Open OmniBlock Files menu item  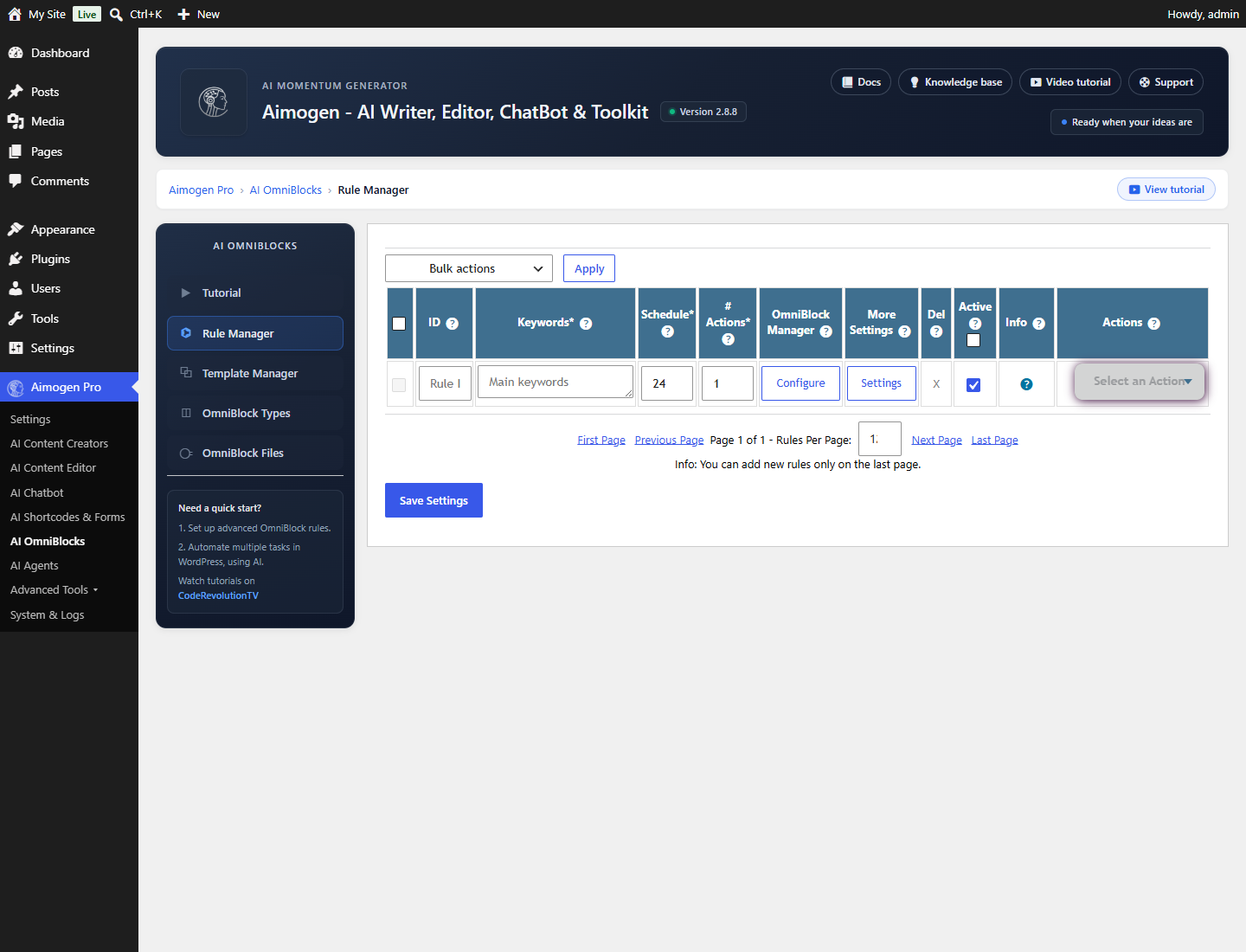point(255,453)
